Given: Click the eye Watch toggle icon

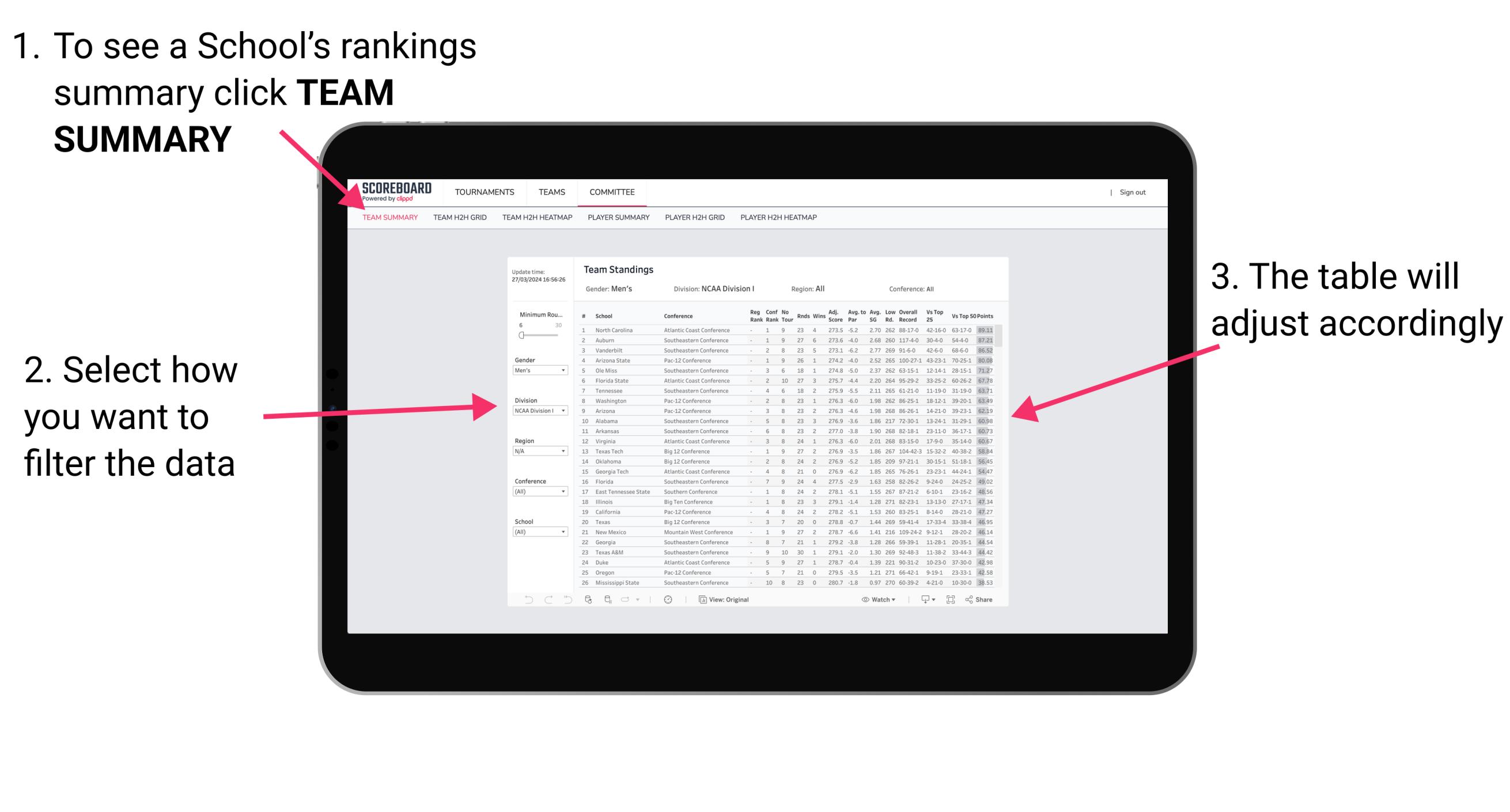Looking at the screenshot, I should pyautogui.click(x=863, y=600).
